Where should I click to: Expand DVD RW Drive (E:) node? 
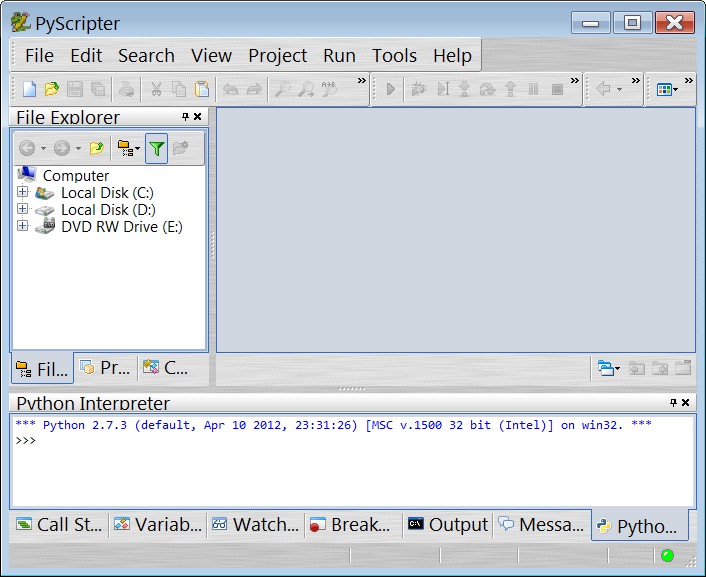tap(22, 226)
